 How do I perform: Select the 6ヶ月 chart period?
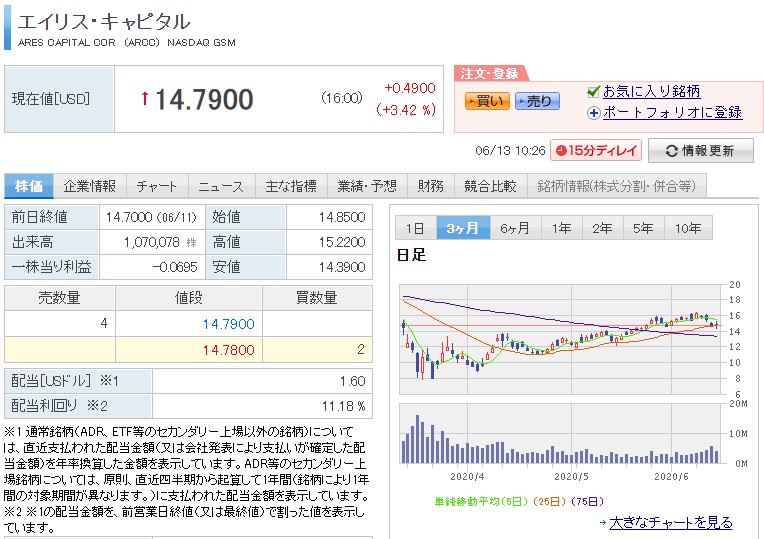(x=515, y=228)
